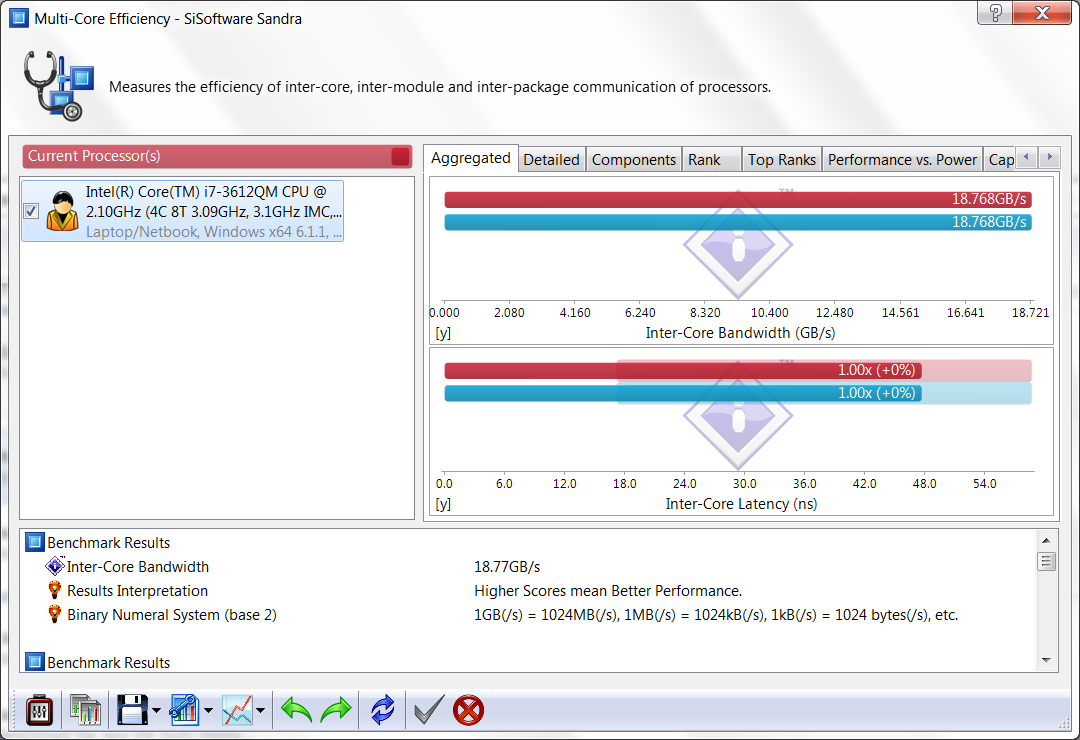Refresh results with the blue circular arrows

click(382, 710)
